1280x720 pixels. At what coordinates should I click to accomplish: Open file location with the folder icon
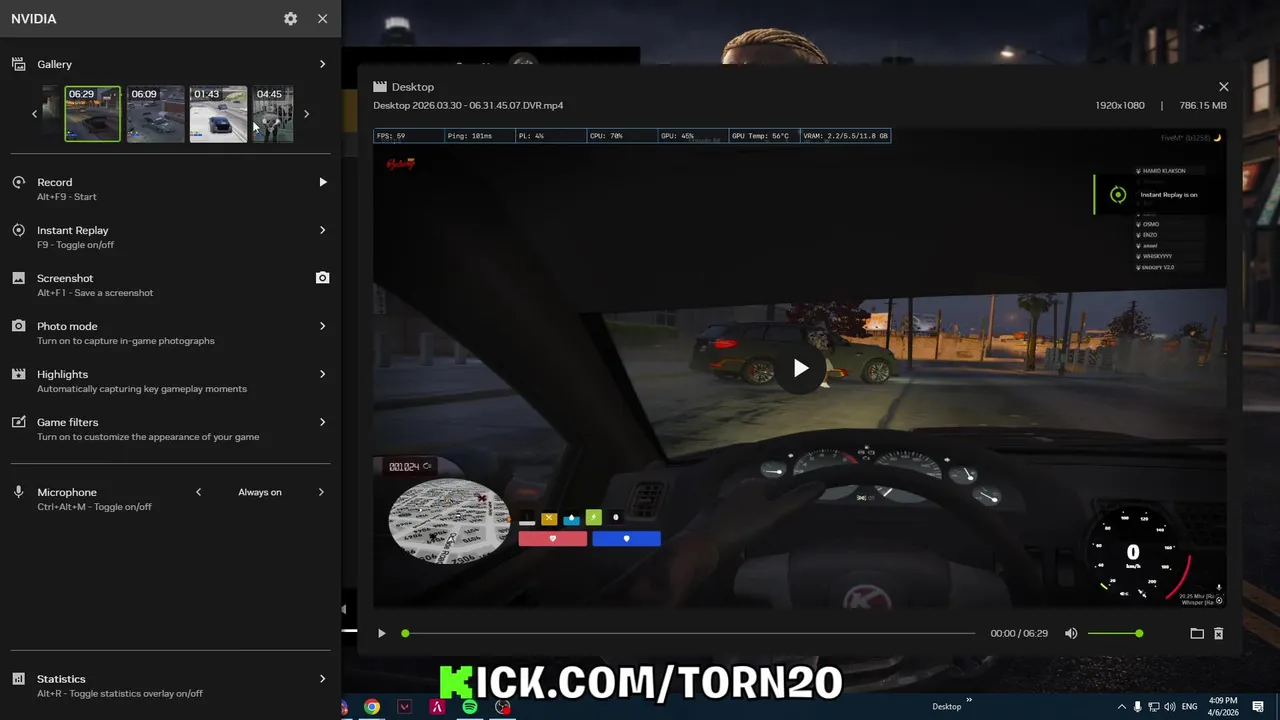pyautogui.click(x=1197, y=633)
